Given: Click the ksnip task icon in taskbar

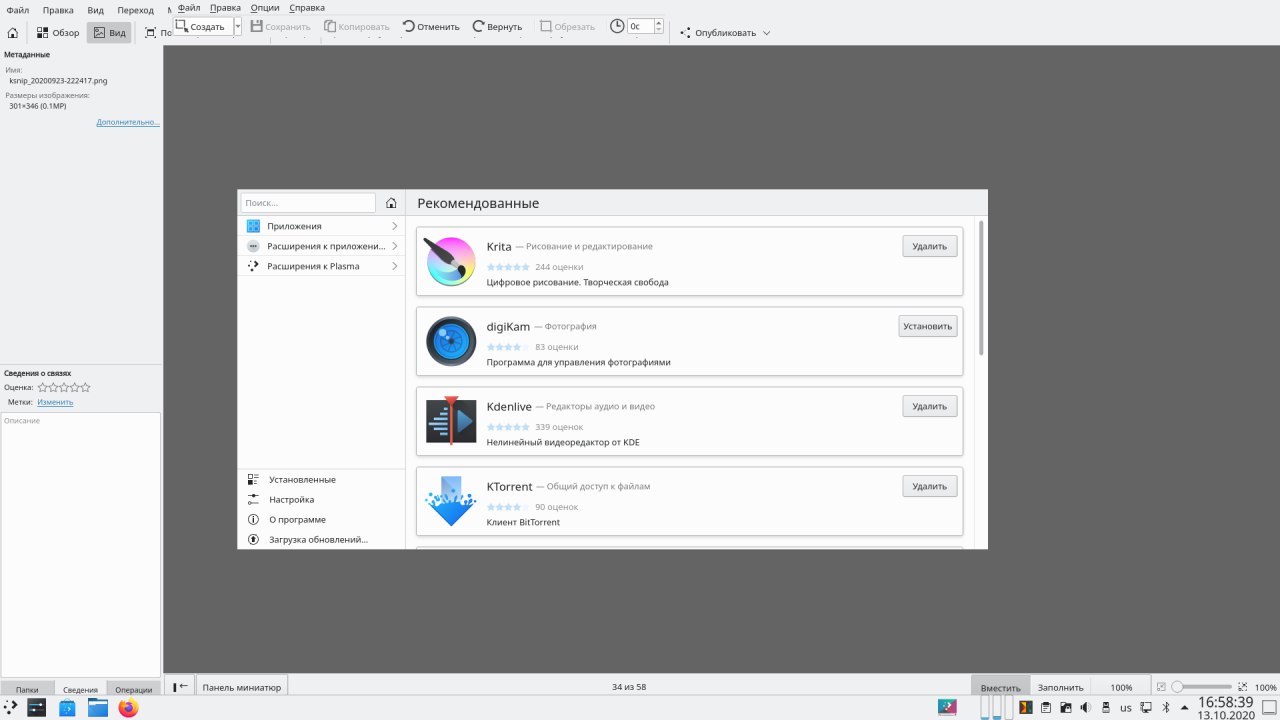Looking at the screenshot, I should [x=947, y=708].
